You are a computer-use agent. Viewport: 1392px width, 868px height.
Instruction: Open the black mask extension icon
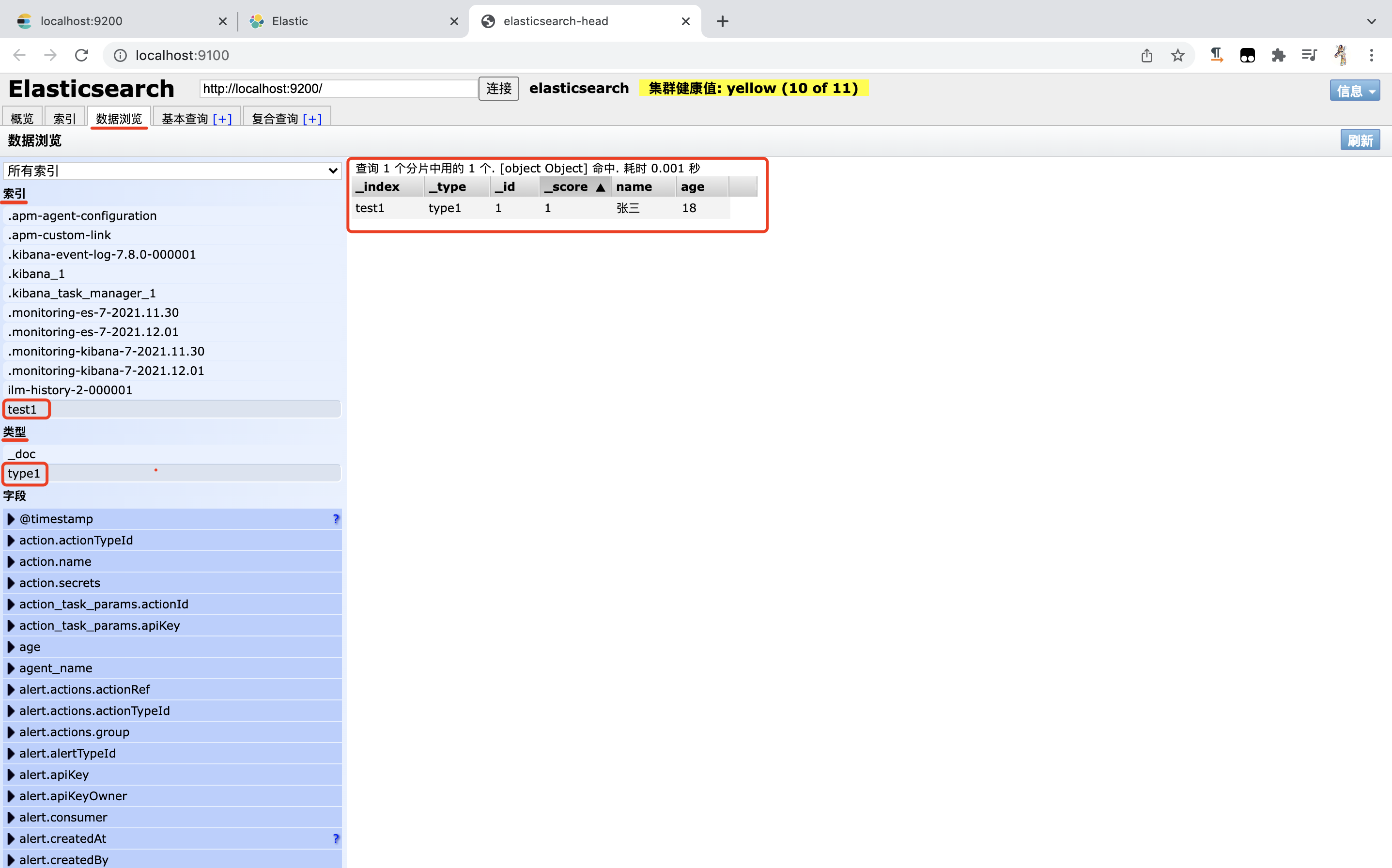(x=1247, y=55)
